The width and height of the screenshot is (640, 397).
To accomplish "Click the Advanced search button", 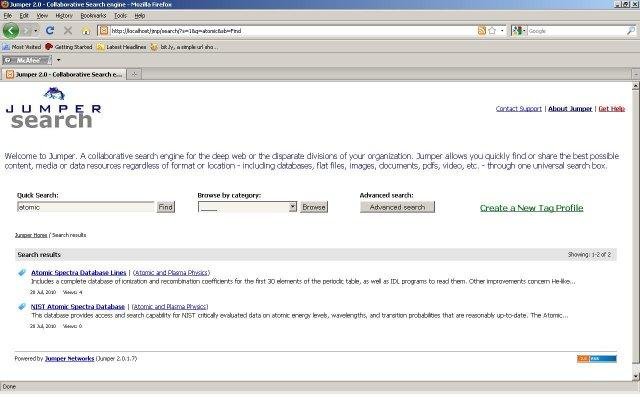I will click(x=397, y=207).
